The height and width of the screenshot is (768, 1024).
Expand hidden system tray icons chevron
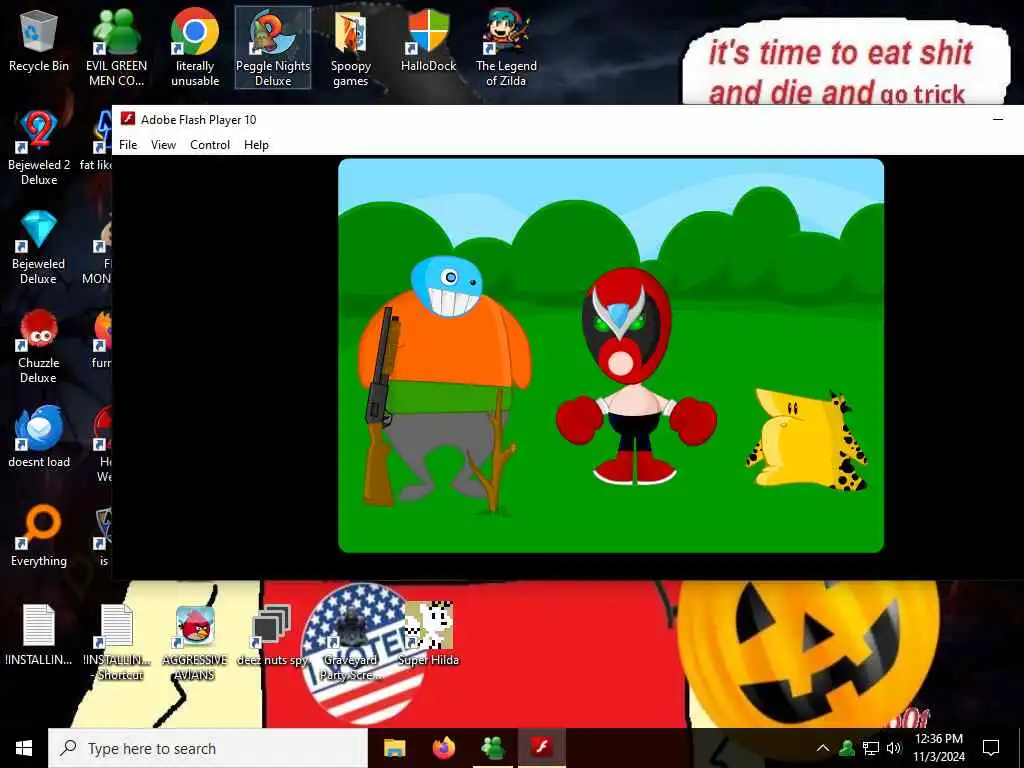pos(823,748)
